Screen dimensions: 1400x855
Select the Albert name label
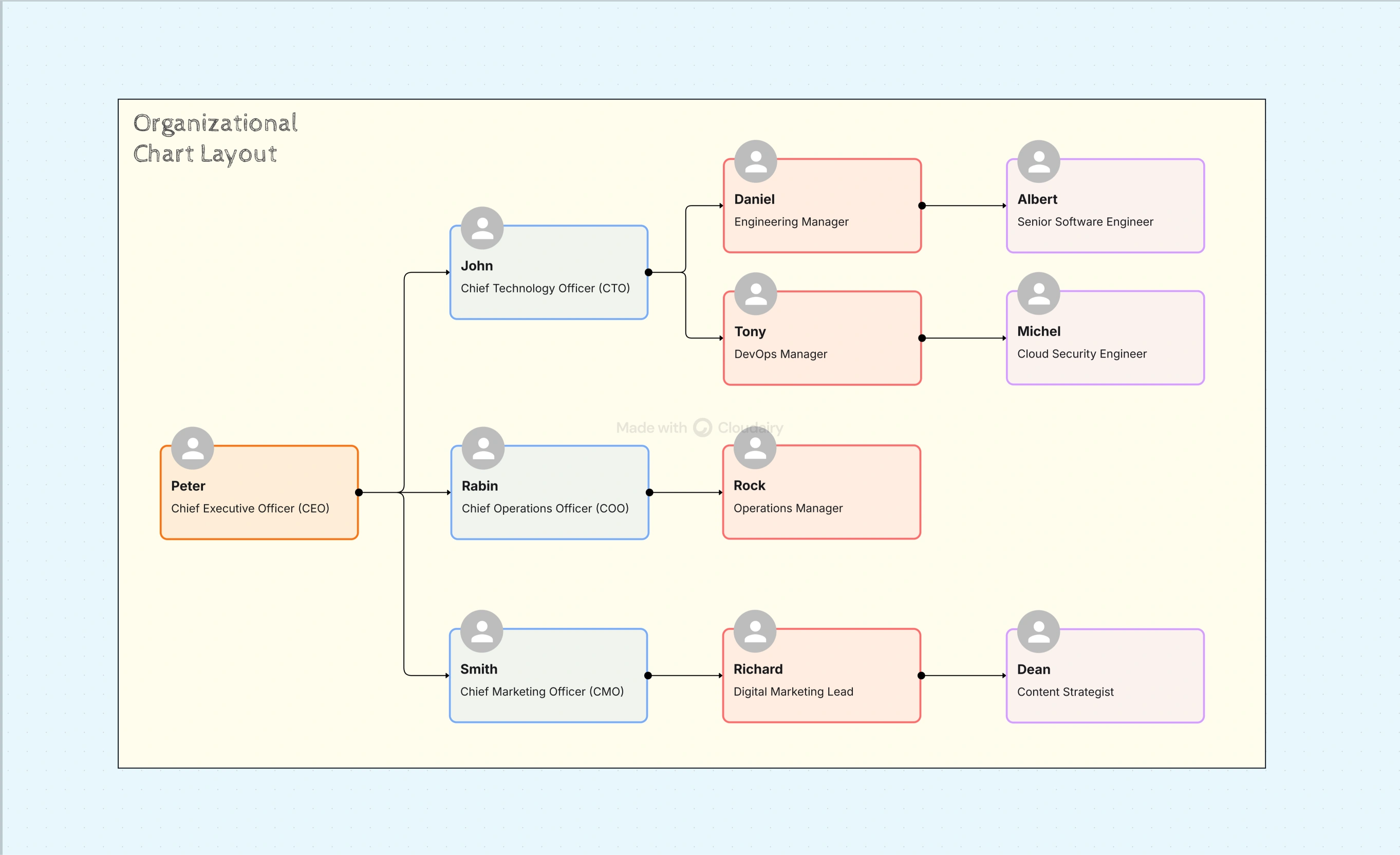tap(1037, 199)
